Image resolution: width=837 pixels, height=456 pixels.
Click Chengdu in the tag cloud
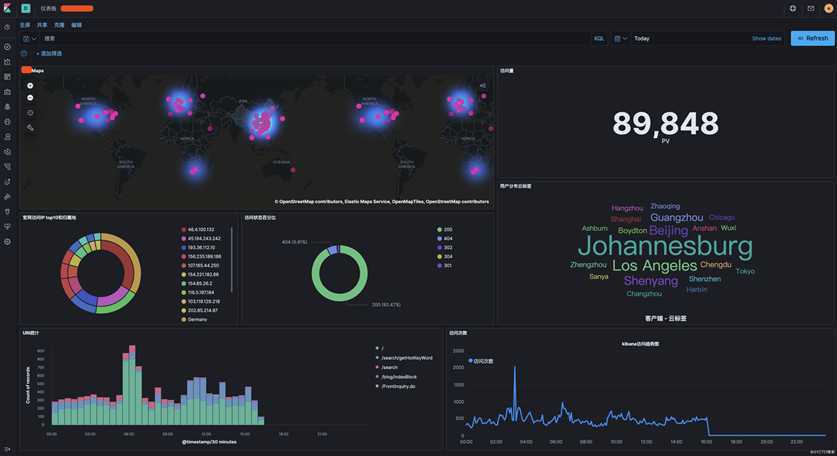[716, 264]
